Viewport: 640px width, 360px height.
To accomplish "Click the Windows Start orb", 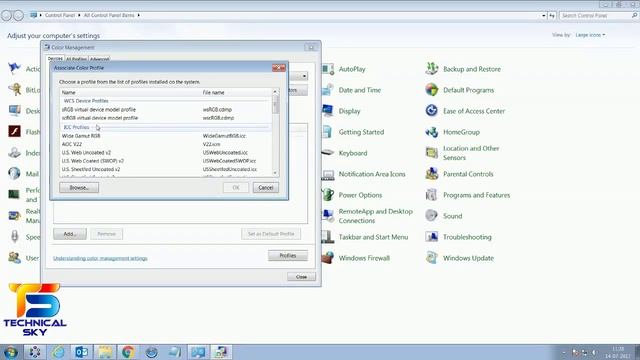I will (11, 352).
